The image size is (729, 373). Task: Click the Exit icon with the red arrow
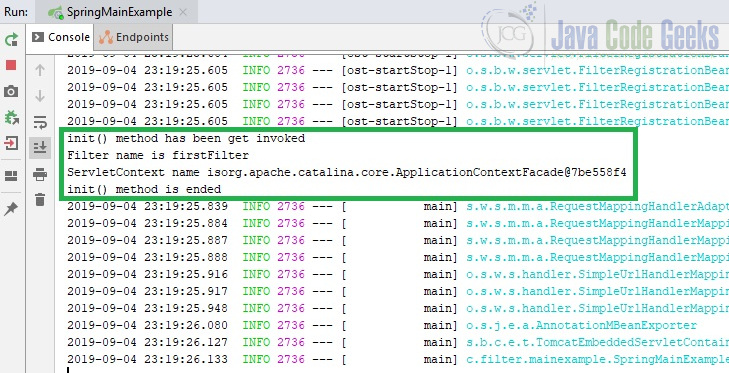(11, 143)
